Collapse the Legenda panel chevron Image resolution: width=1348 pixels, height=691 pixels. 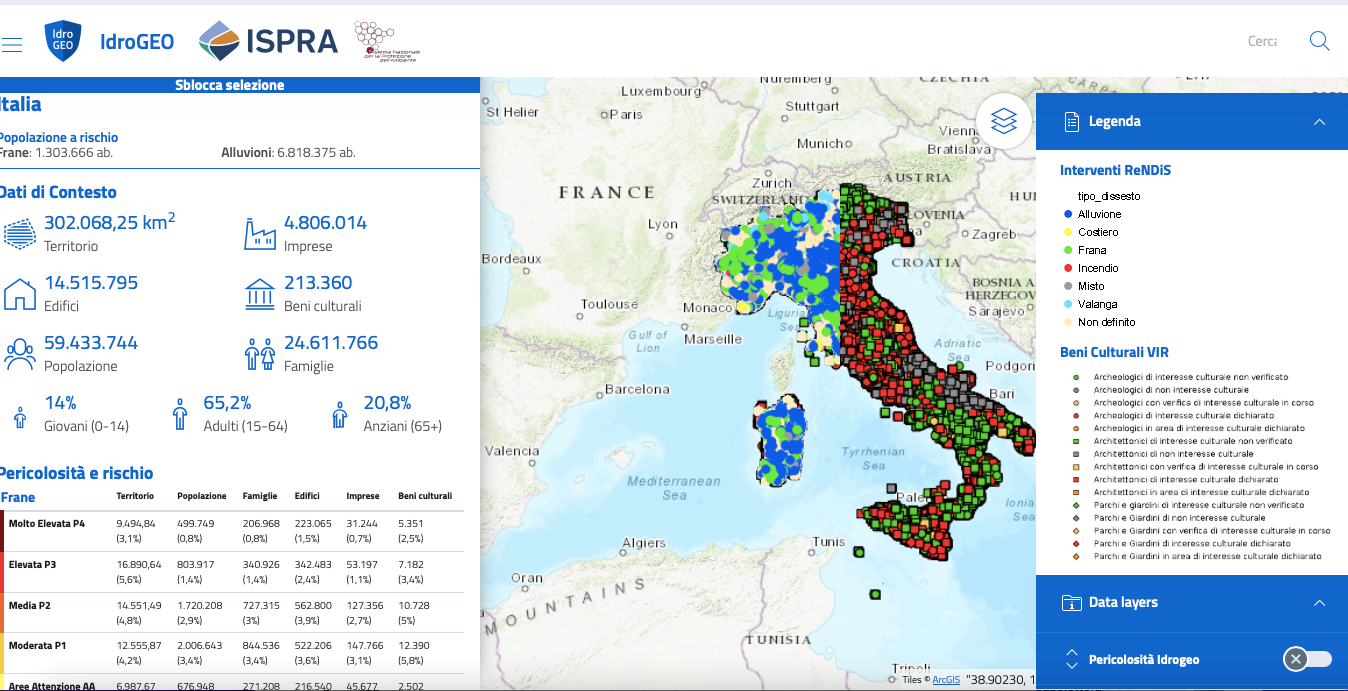point(1319,122)
